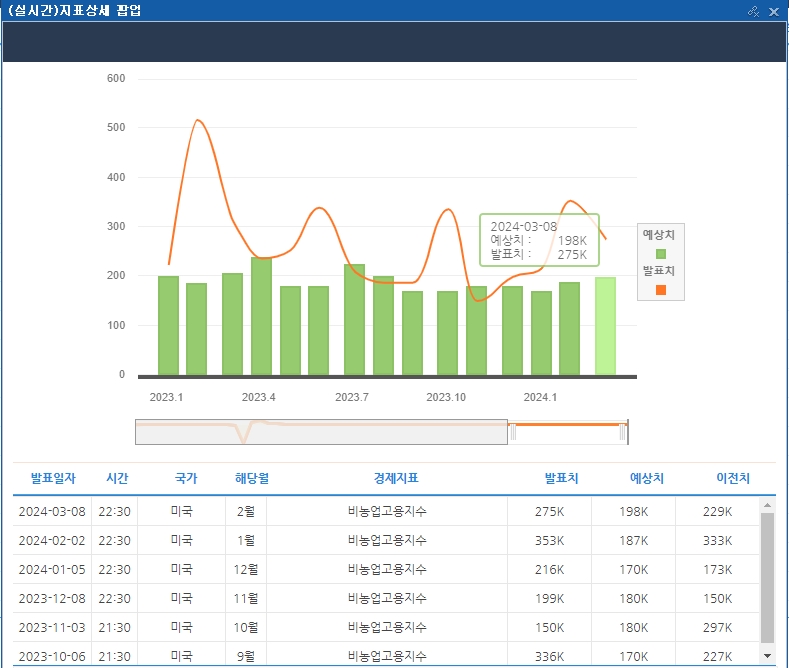789x668 pixels.
Task: Select the 2024-02-02 row date cell
Action: [53, 541]
